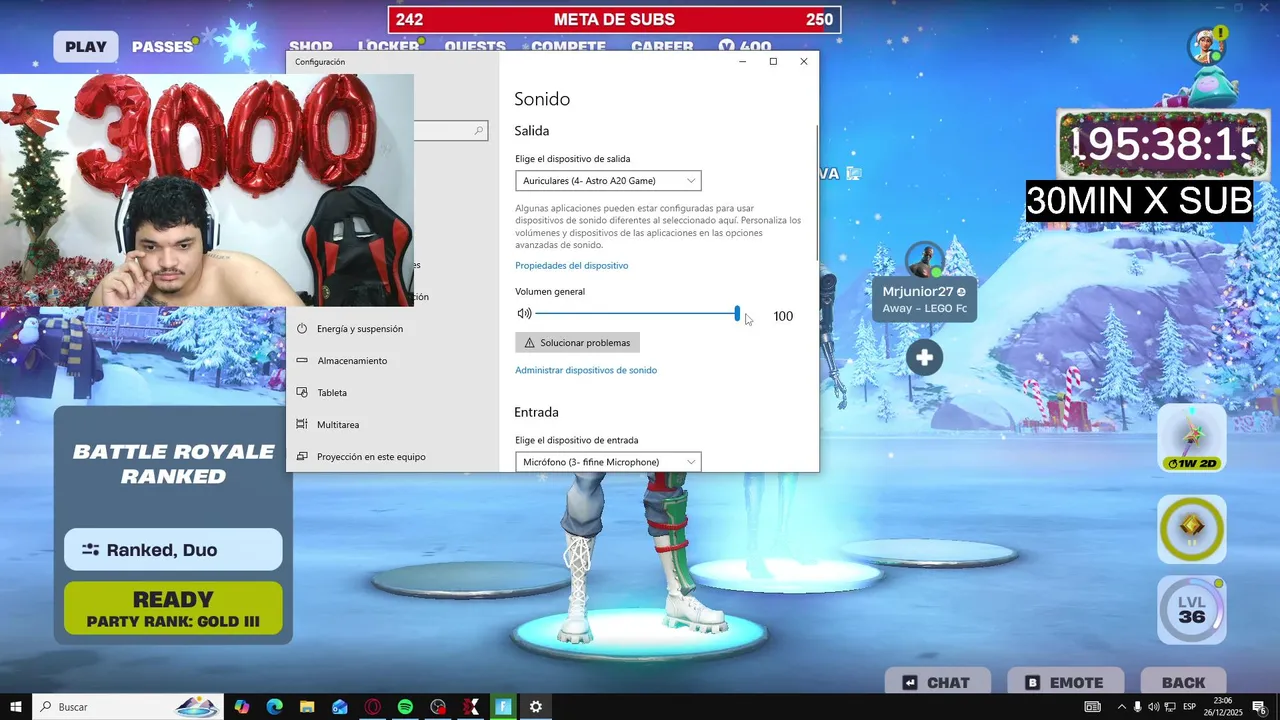This screenshot has width=1280, height=720.
Task: Click volume value 100 text
Action: tap(783, 316)
